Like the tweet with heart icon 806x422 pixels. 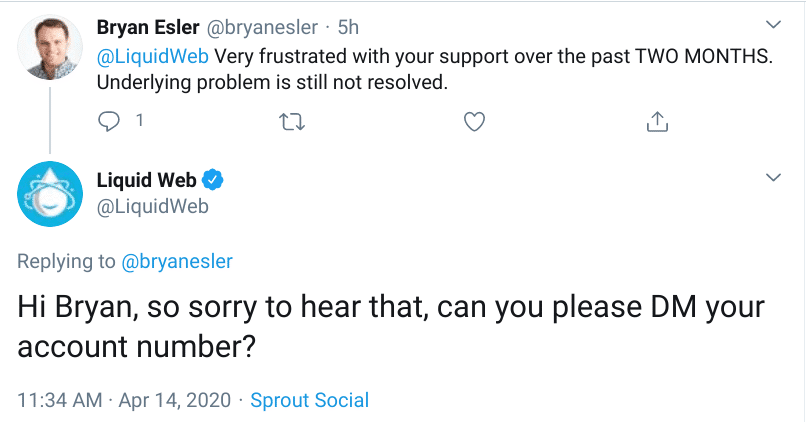click(x=475, y=121)
